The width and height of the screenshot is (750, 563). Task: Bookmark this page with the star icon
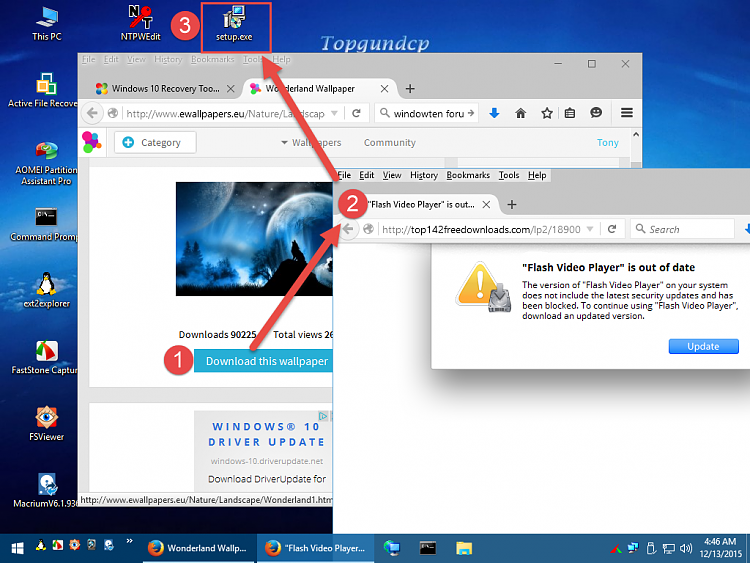point(547,113)
